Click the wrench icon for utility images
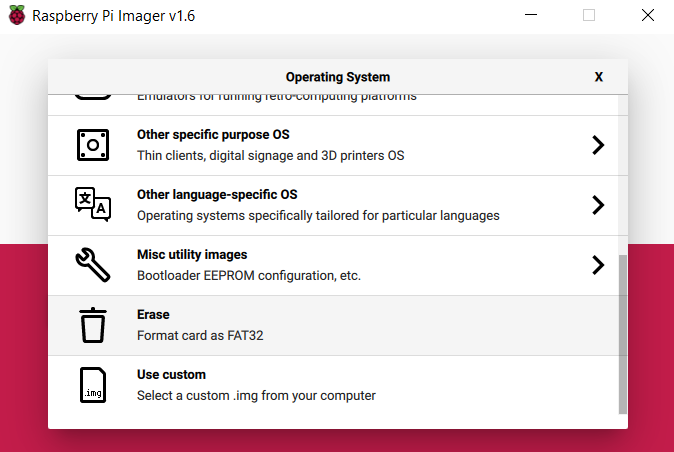 coord(93,265)
